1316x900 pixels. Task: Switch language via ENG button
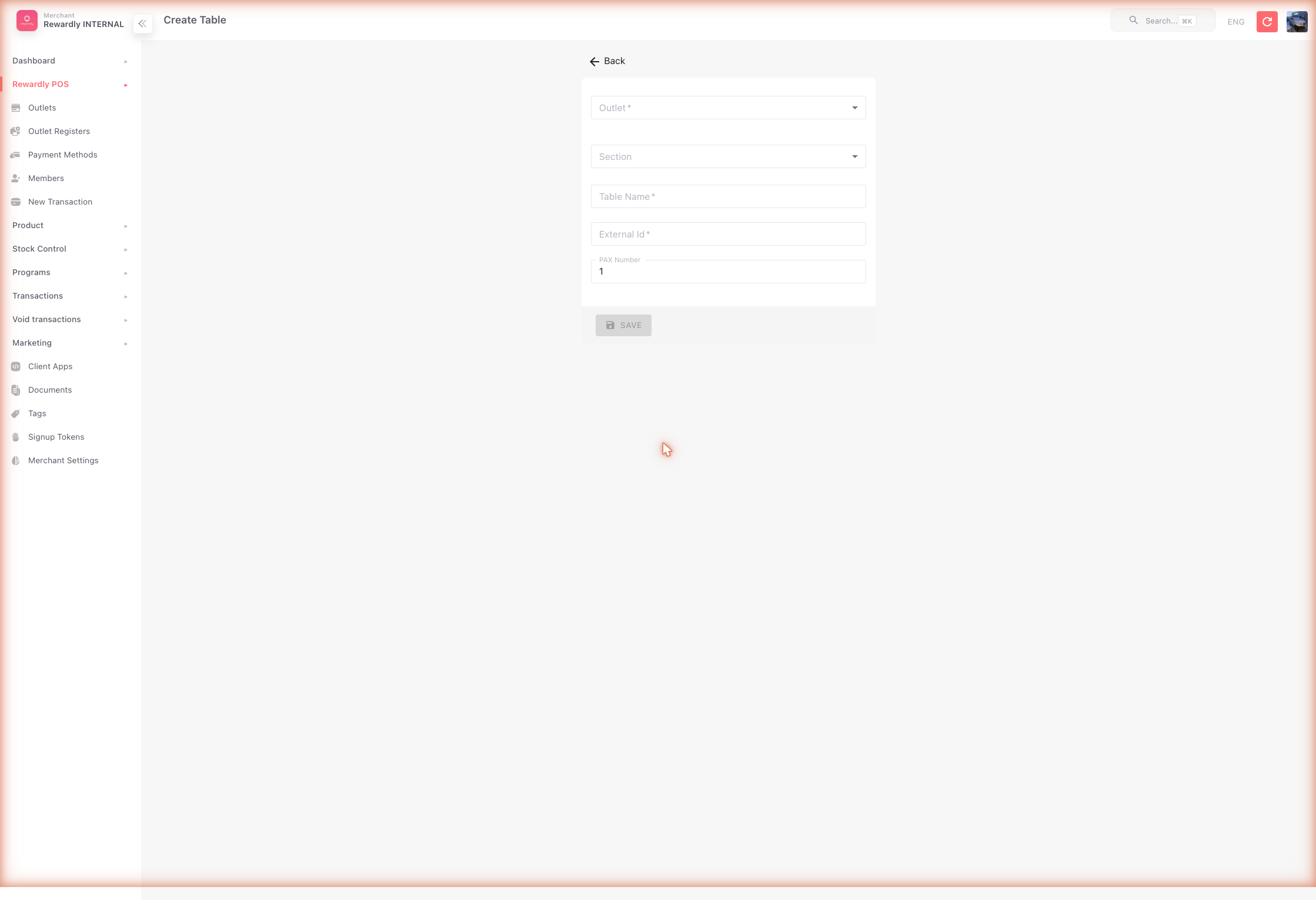[x=1236, y=22]
